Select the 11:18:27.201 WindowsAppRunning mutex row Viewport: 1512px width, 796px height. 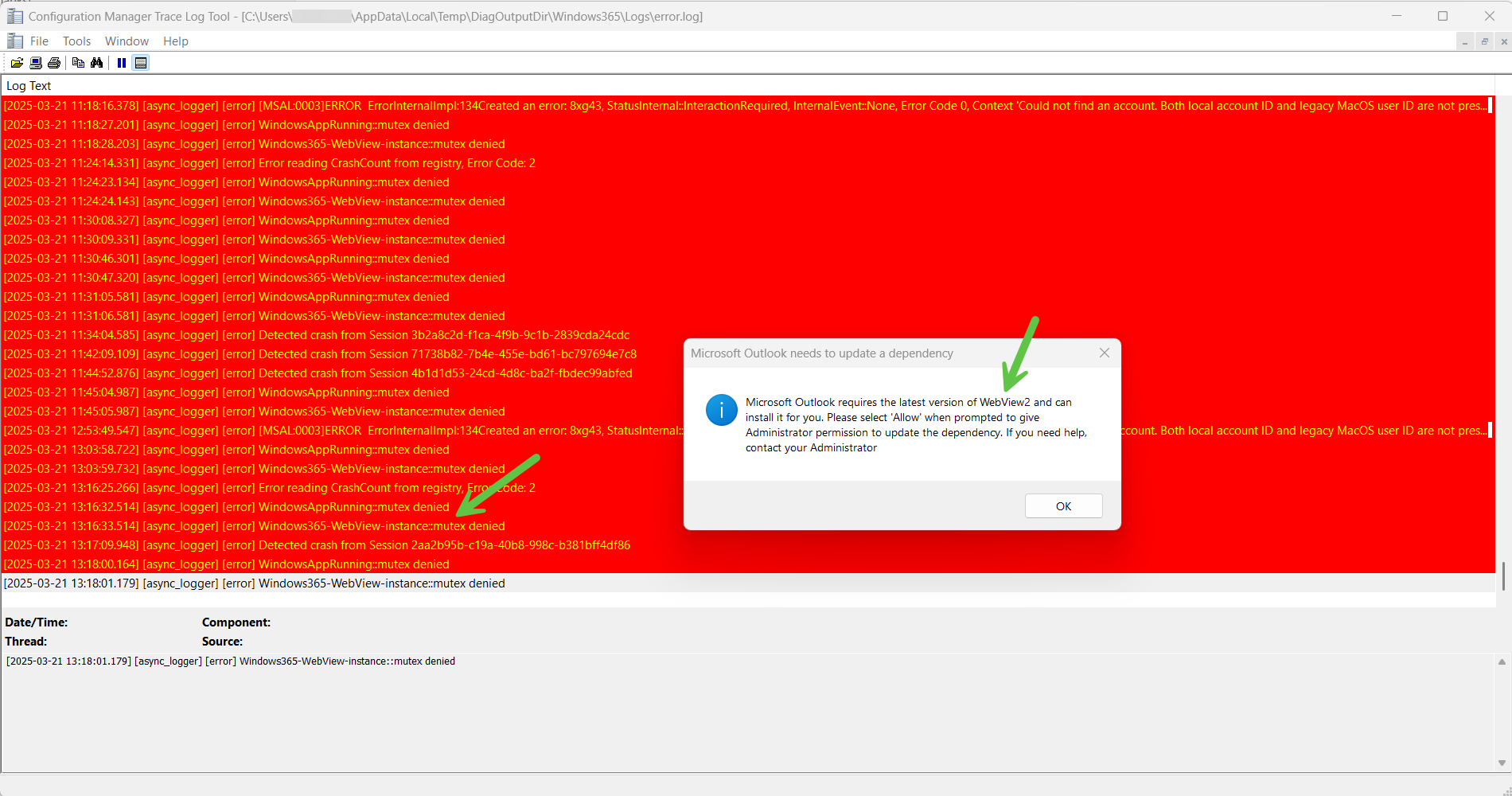748,125
